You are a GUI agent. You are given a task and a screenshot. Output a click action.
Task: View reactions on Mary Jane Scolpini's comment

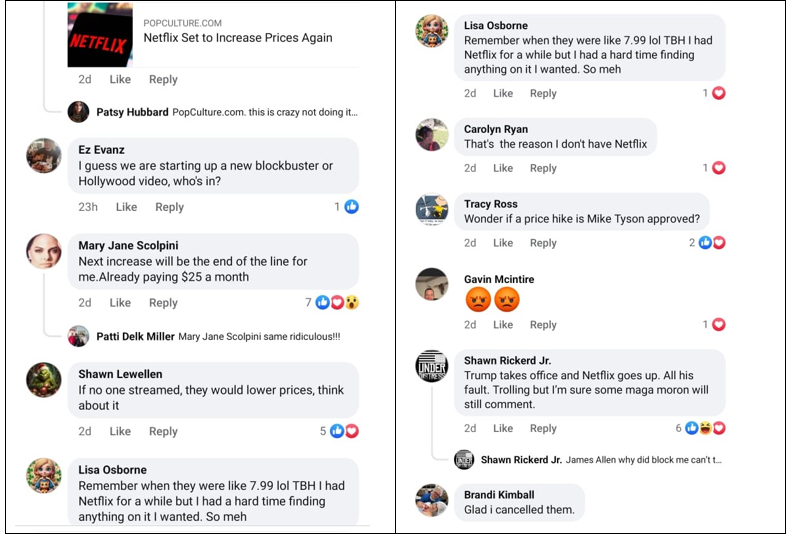[x=332, y=302]
